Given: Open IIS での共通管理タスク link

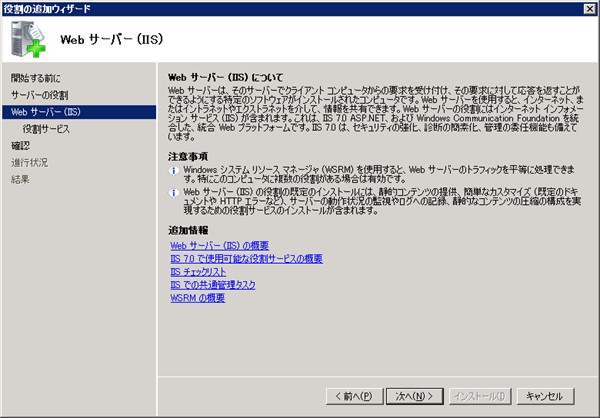Looking at the screenshot, I should pyautogui.click(x=213, y=285).
